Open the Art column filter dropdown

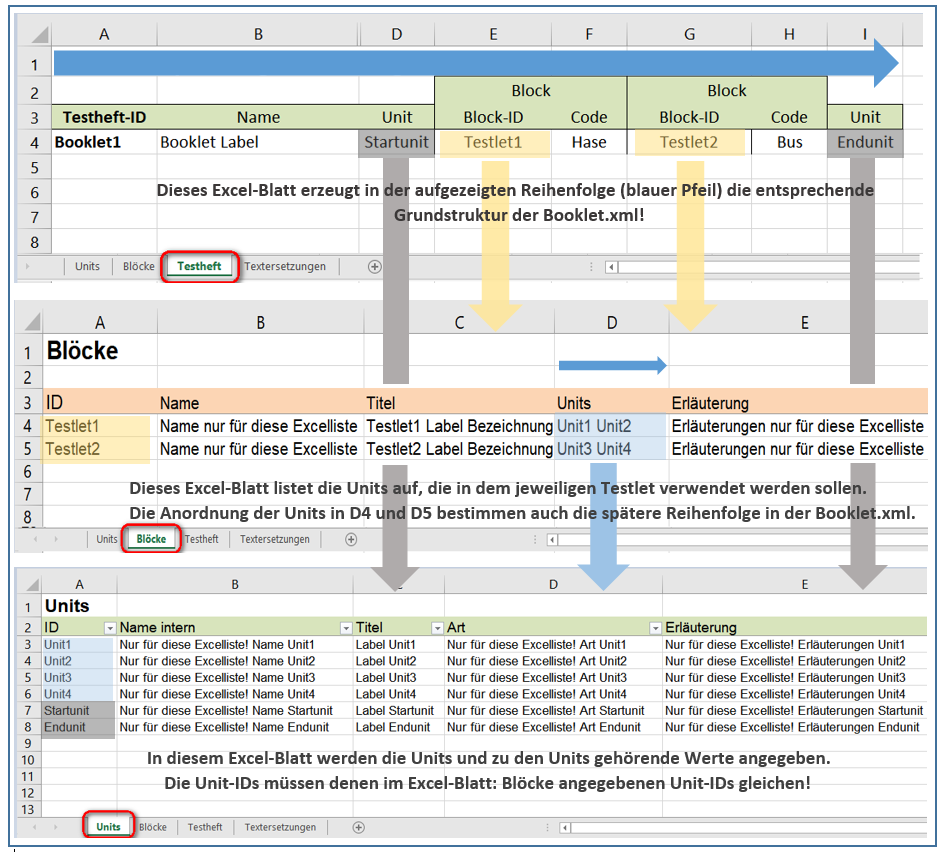(x=655, y=628)
